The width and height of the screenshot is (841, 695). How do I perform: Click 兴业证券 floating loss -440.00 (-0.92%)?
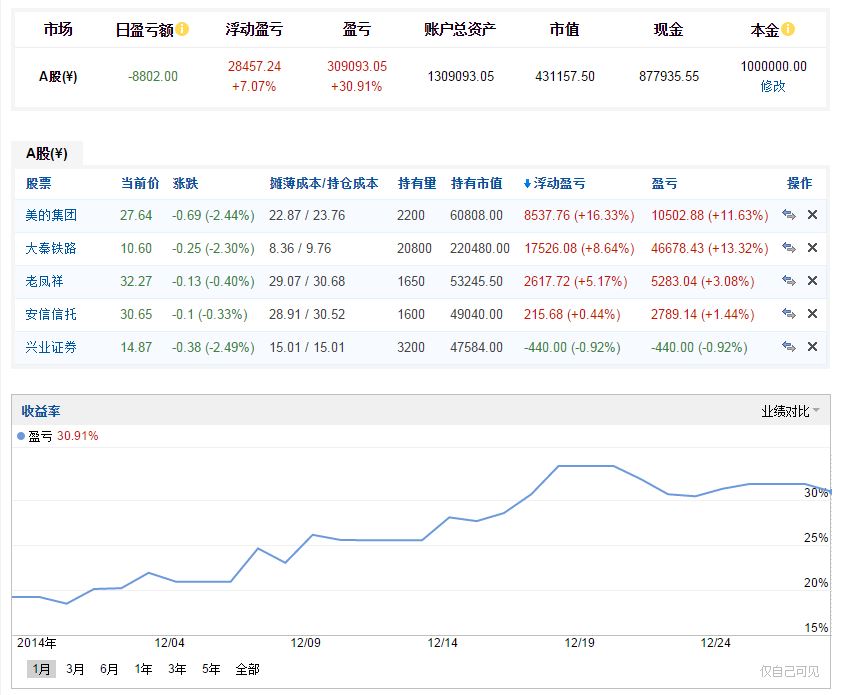click(572, 347)
